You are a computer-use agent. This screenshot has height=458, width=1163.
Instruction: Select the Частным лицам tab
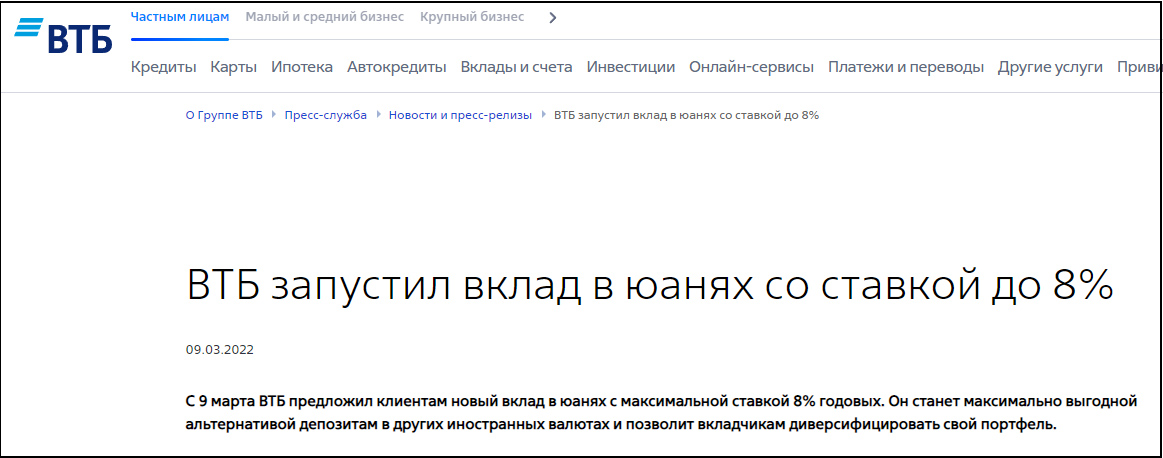click(180, 17)
